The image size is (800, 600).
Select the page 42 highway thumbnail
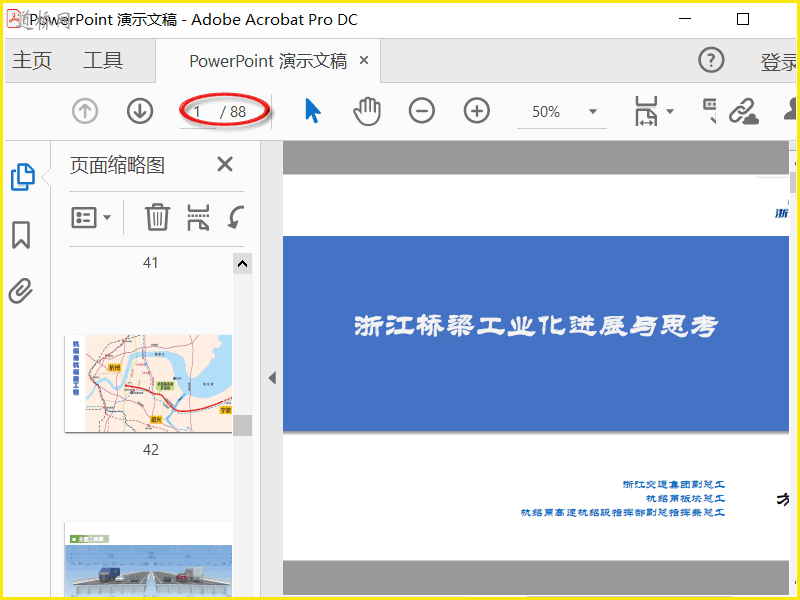coord(148,560)
